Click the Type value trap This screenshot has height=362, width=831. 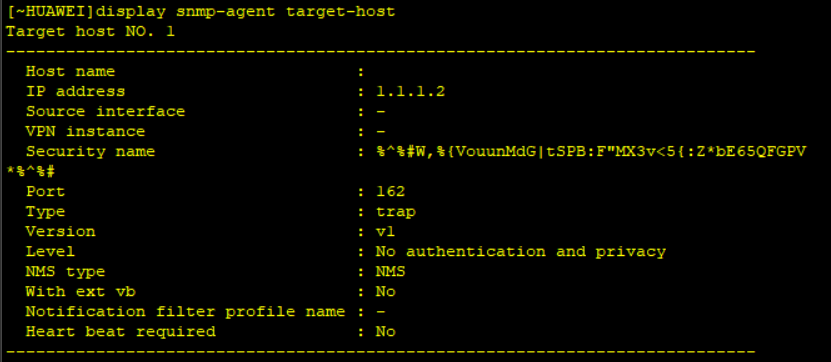[x=395, y=212]
